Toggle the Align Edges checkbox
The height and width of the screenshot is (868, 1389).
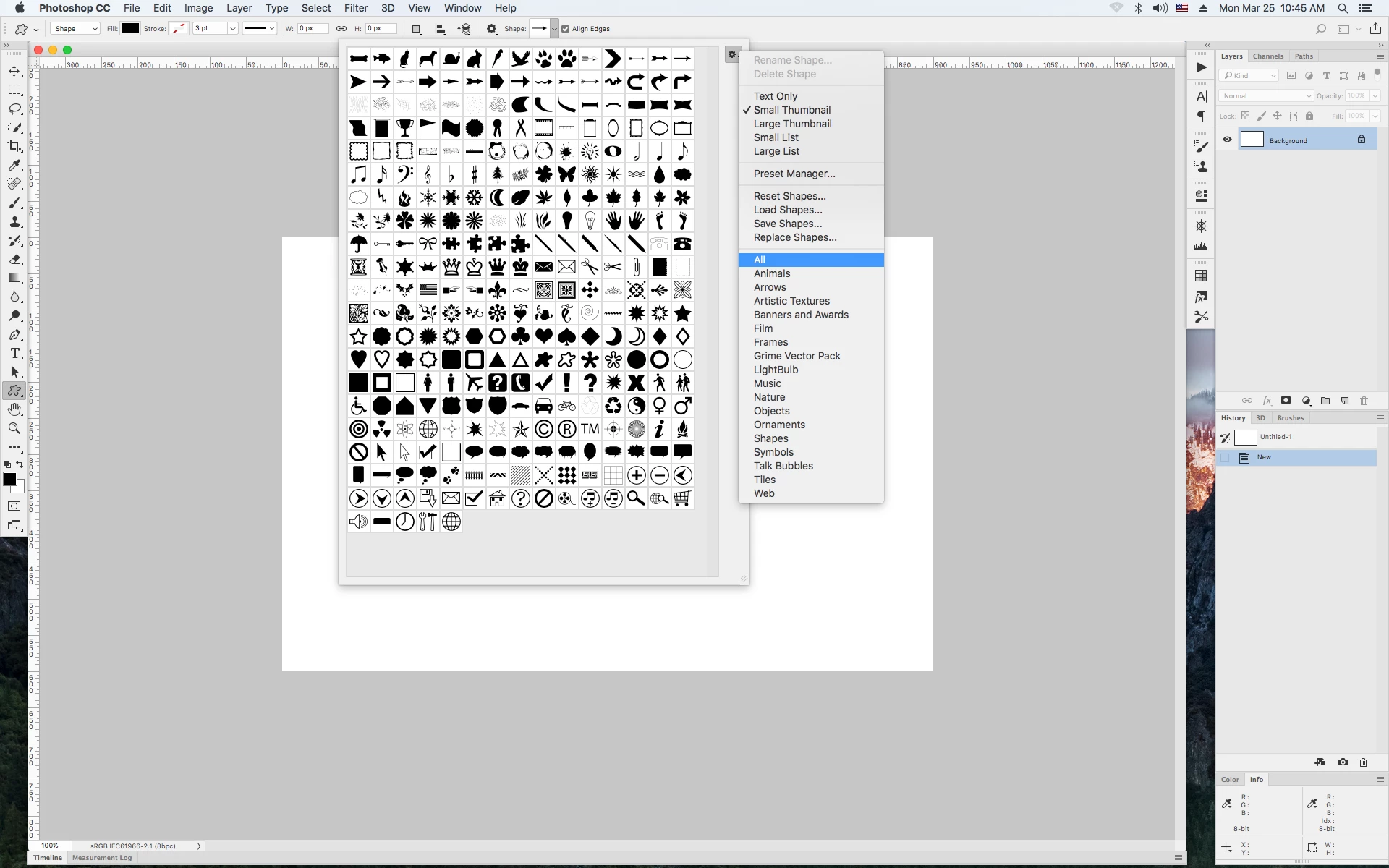tap(566, 29)
